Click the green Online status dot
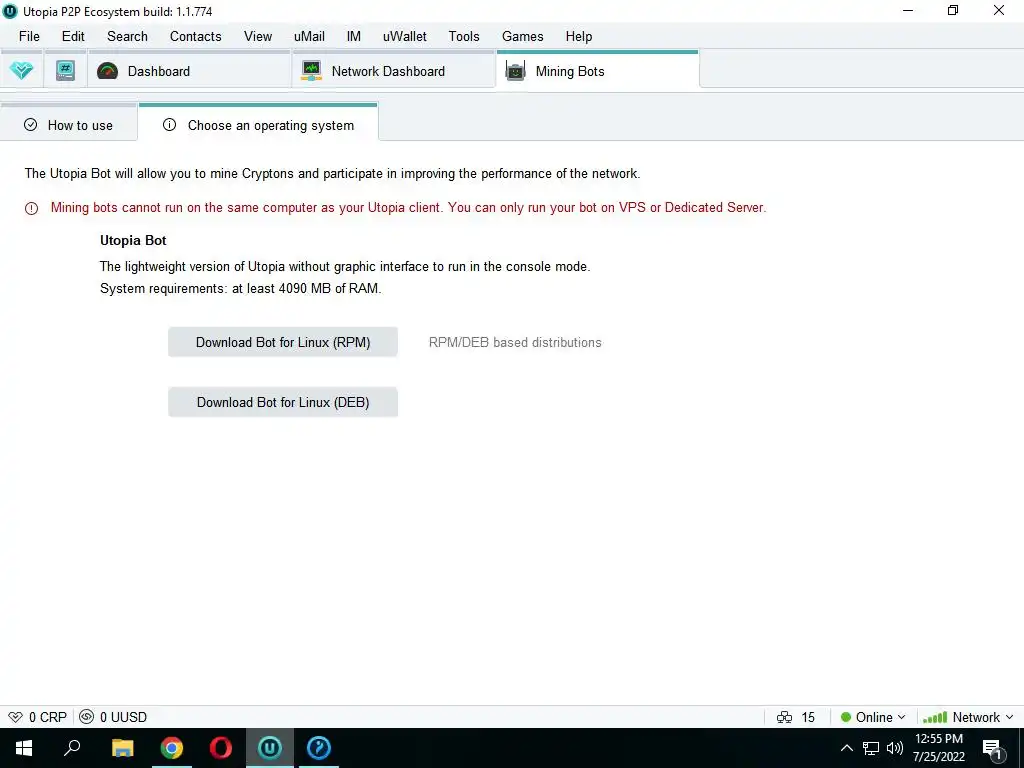Image resolution: width=1024 pixels, height=768 pixels. pos(846,717)
